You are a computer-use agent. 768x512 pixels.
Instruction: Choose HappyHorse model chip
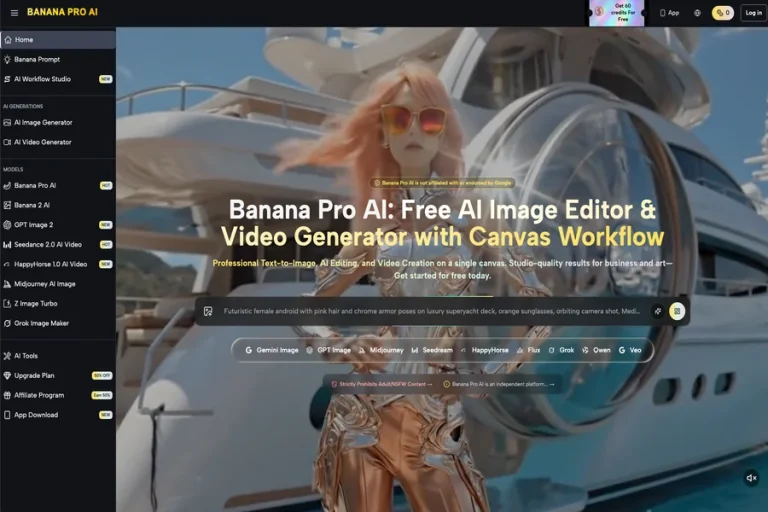point(484,350)
